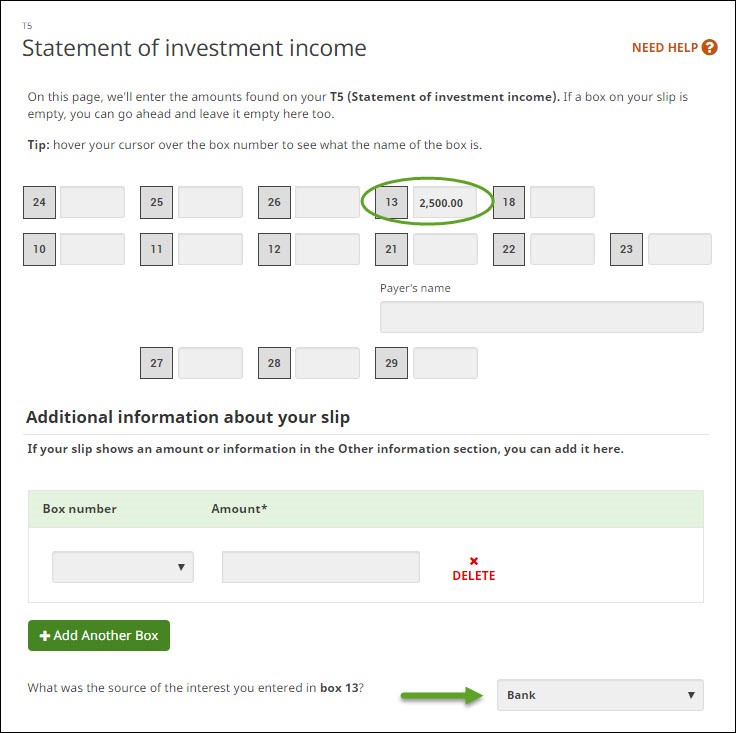Viewport: 736px width, 733px height.
Task: Click the DELETE link in the box row
Action: tap(474, 576)
